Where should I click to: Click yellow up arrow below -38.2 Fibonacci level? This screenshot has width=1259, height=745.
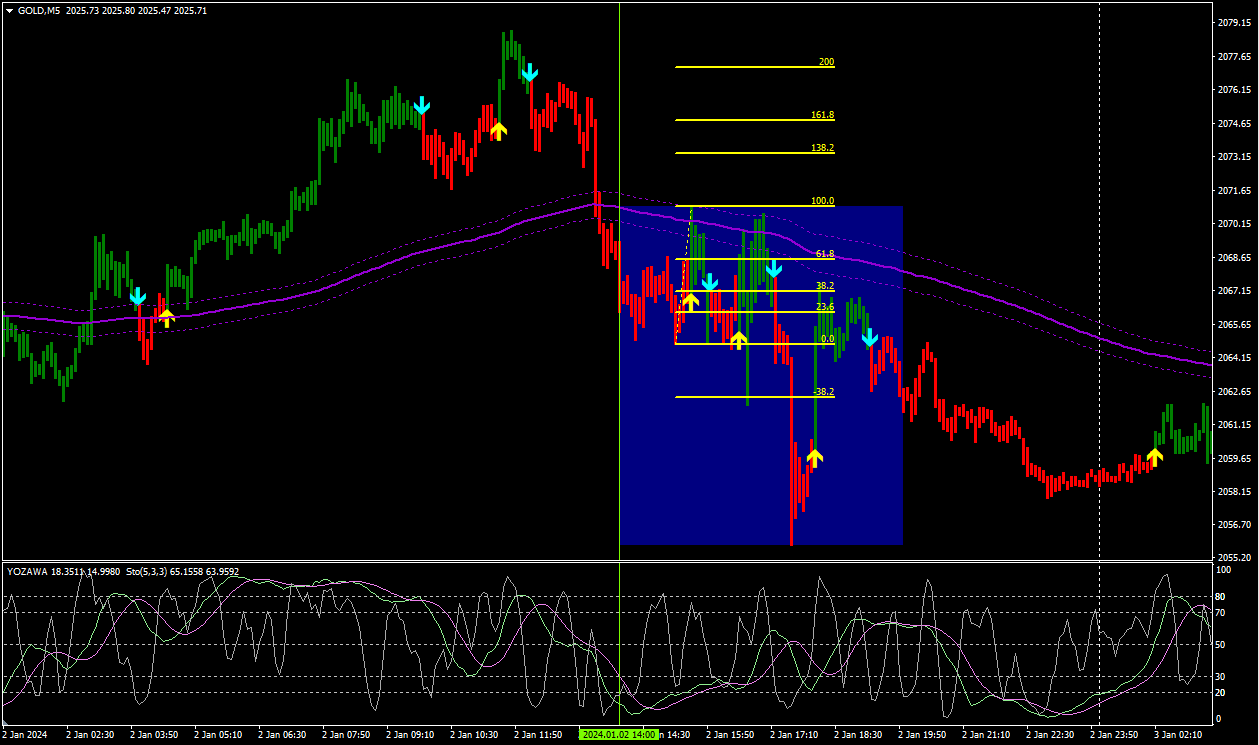click(x=814, y=458)
